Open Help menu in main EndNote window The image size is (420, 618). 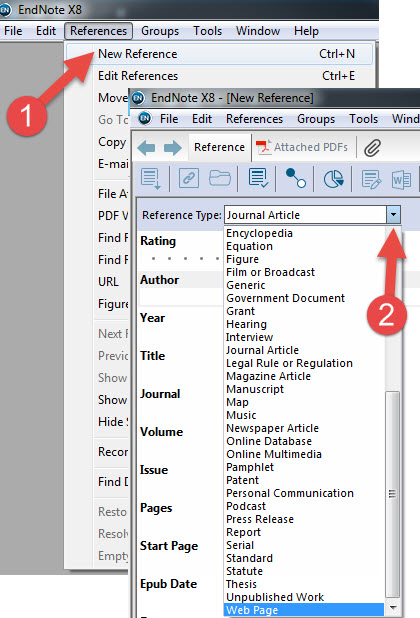(x=306, y=31)
